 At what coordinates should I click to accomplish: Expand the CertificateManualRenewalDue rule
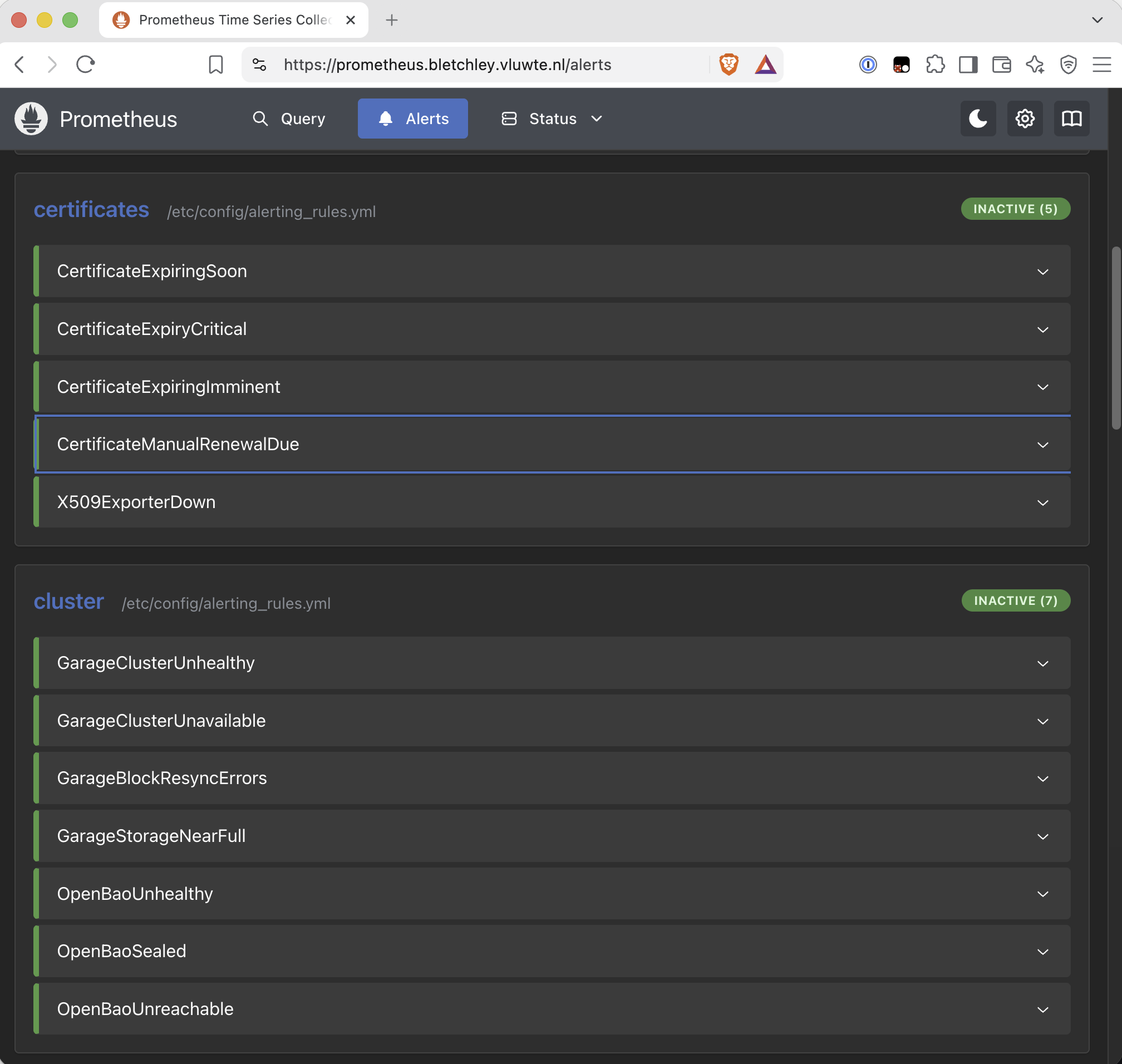[x=552, y=444]
